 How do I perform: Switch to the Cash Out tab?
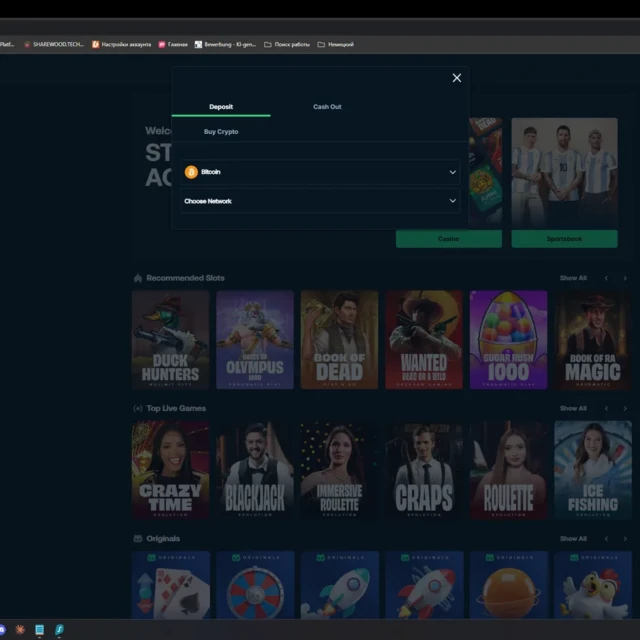pos(327,107)
